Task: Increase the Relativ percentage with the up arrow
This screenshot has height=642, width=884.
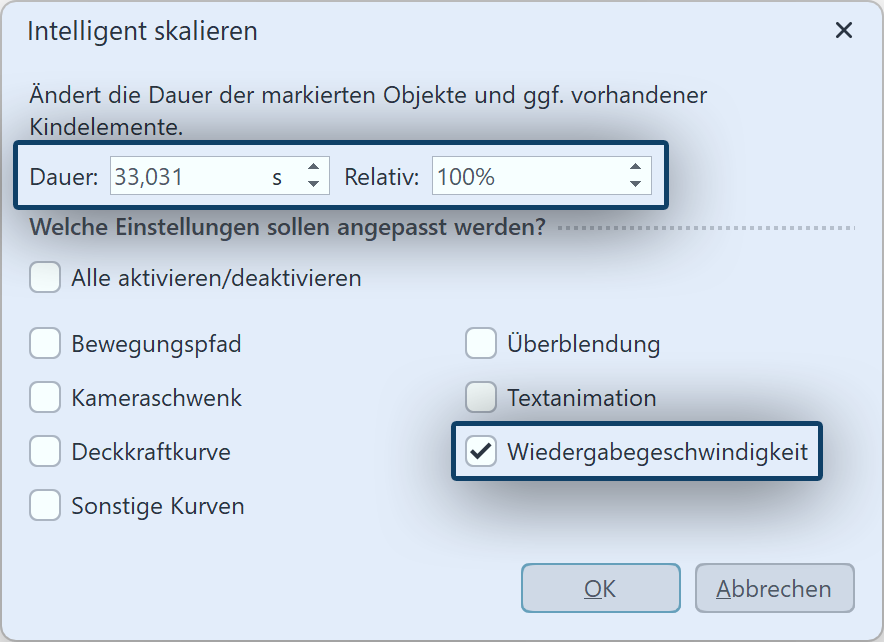Action: tap(635, 168)
